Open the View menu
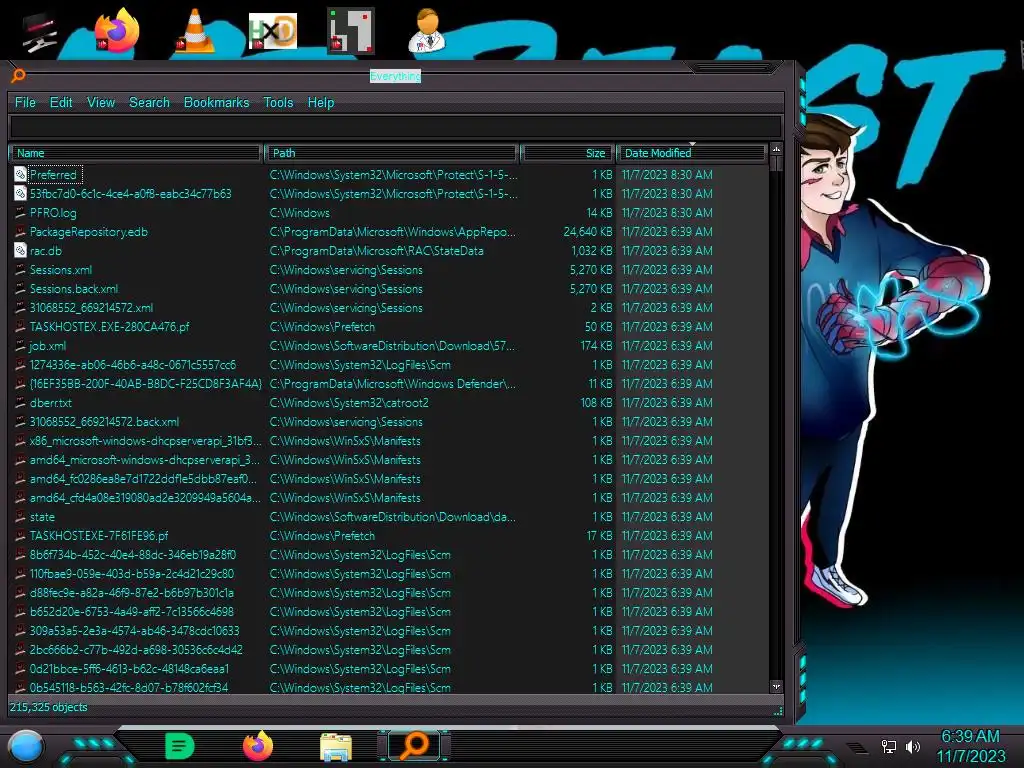 coord(101,103)
